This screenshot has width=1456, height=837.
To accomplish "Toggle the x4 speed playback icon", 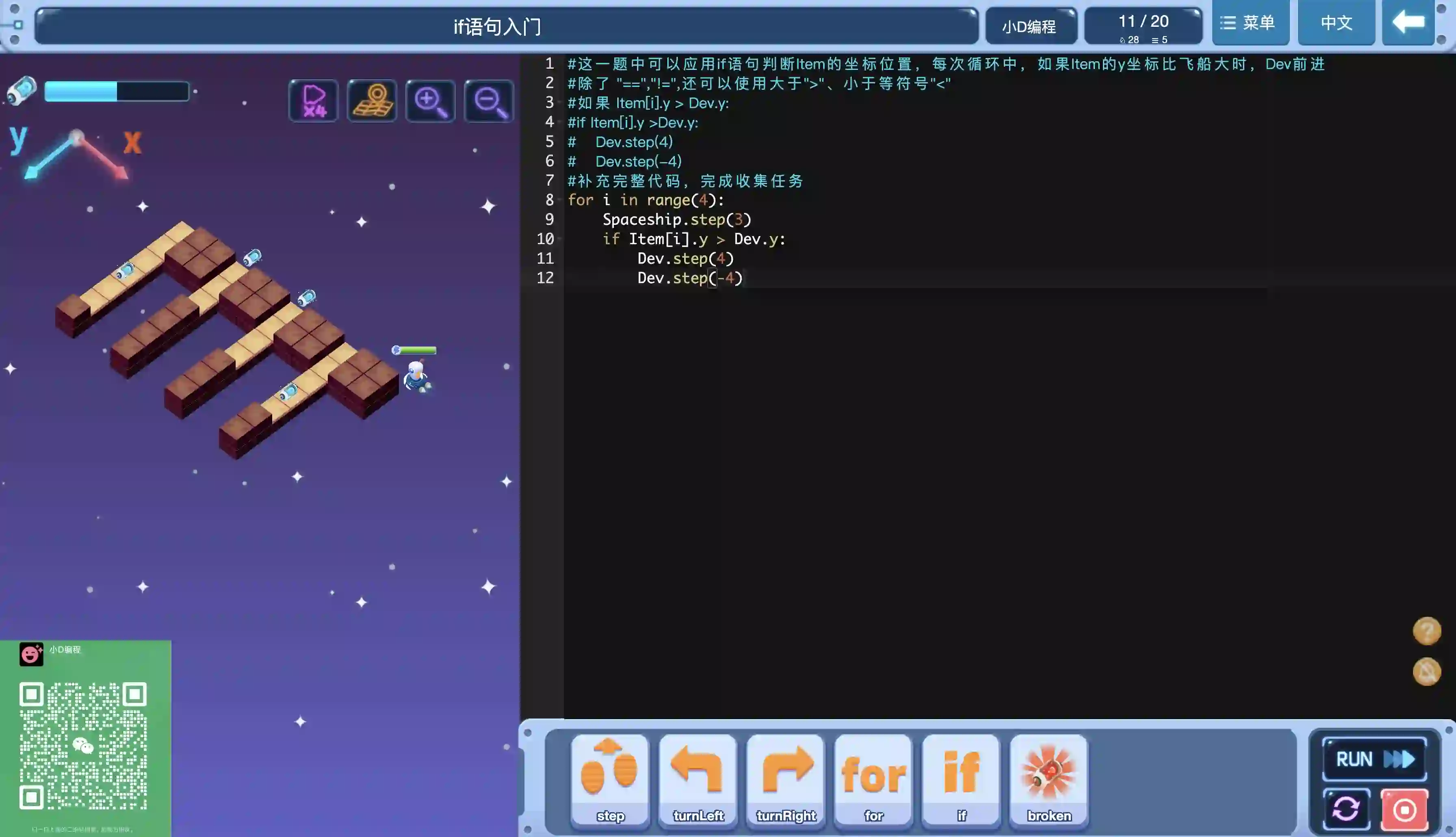I will point(314,101).
